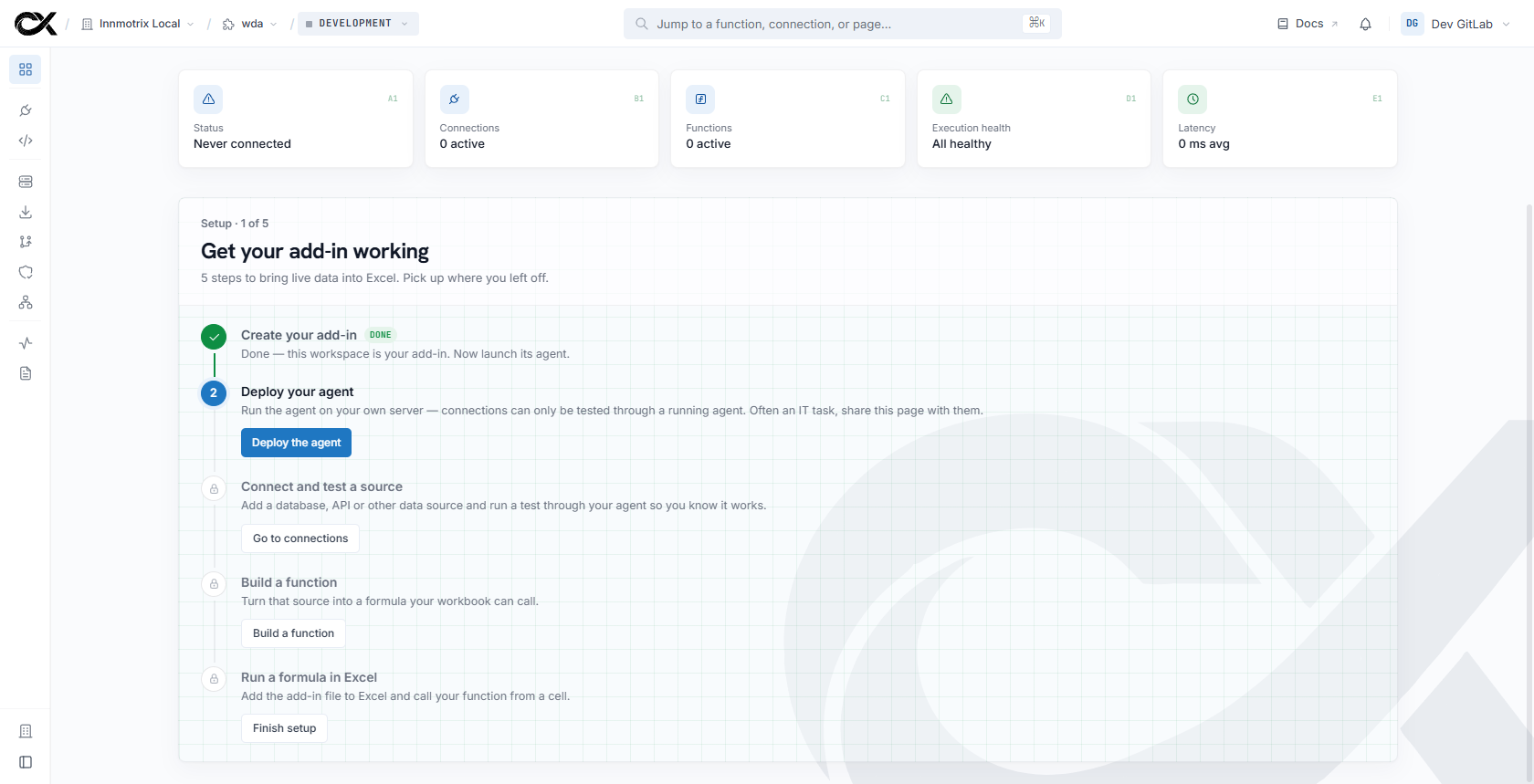Click the Build a function button
The height and width of the screenshot is (784, 1534).
(293, 633)
